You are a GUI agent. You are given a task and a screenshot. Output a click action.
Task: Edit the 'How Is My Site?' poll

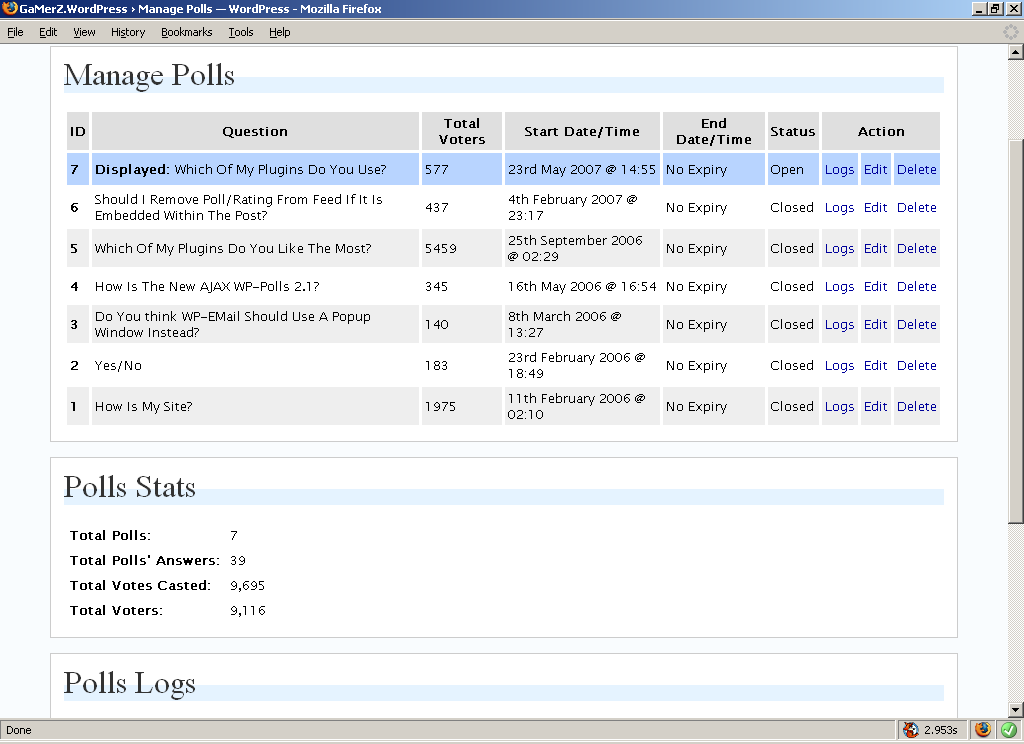pyautogui.click(x=875, y=407)
